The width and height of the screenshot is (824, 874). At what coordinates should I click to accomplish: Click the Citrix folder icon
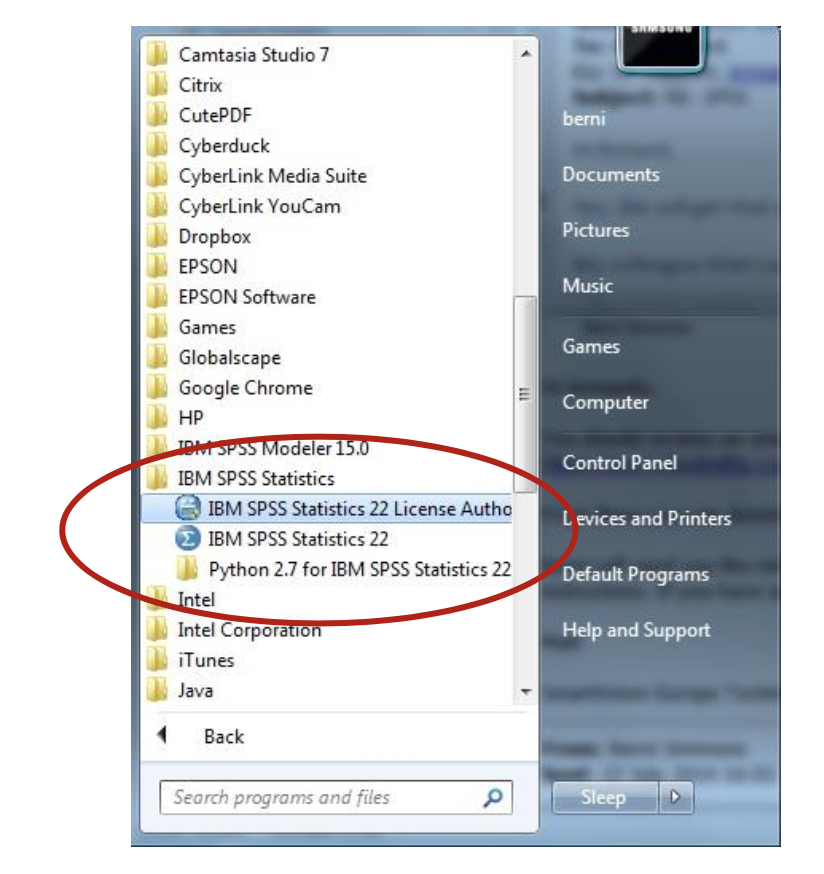tap(158, 85)
